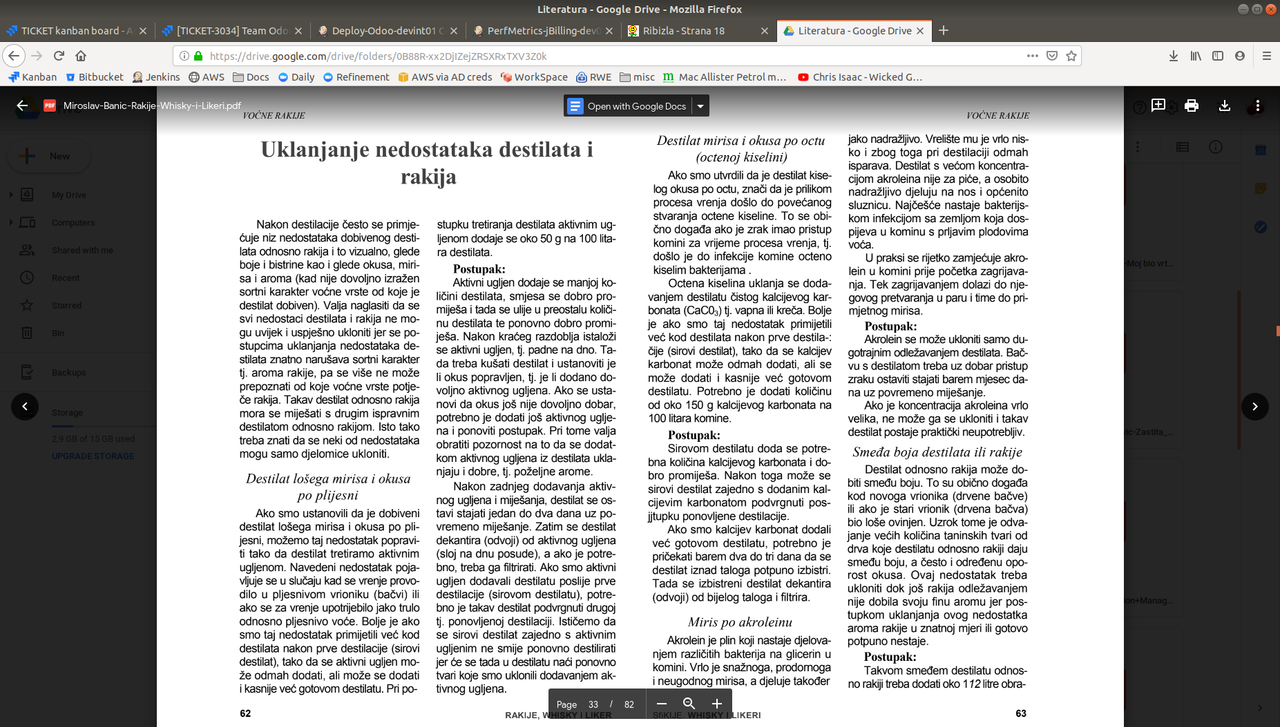Image resolution: width=1280 pixels, height=727 pixels.
Task: Open Firefox account icon
Action: tap(1238, 56)
